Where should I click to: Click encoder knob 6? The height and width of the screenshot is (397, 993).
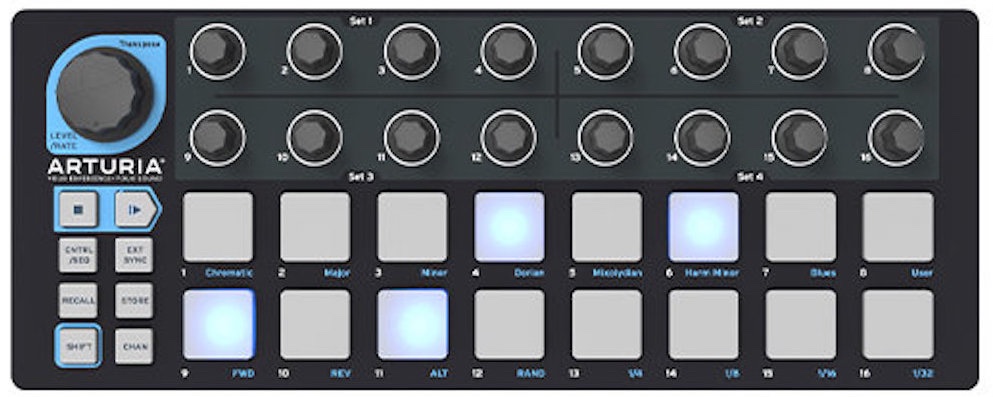pyautogui.click(x=702, y=51)
